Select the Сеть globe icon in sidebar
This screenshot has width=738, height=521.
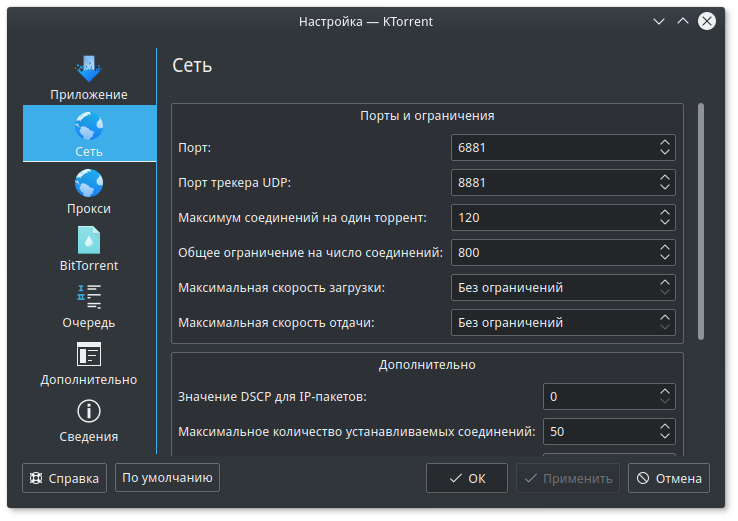[89, 126]
